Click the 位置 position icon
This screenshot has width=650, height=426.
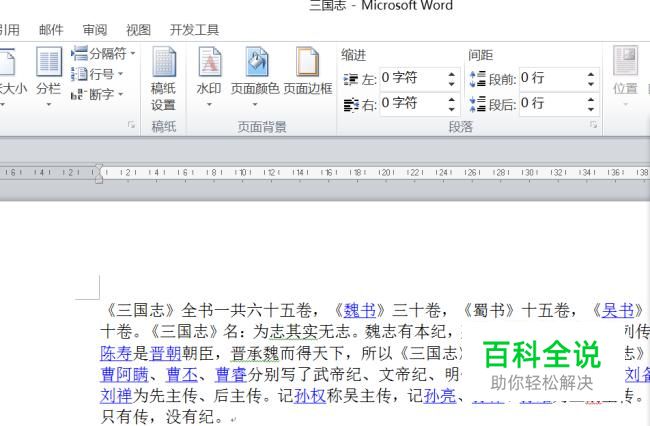pyautogui.click(x=625, y=76)
